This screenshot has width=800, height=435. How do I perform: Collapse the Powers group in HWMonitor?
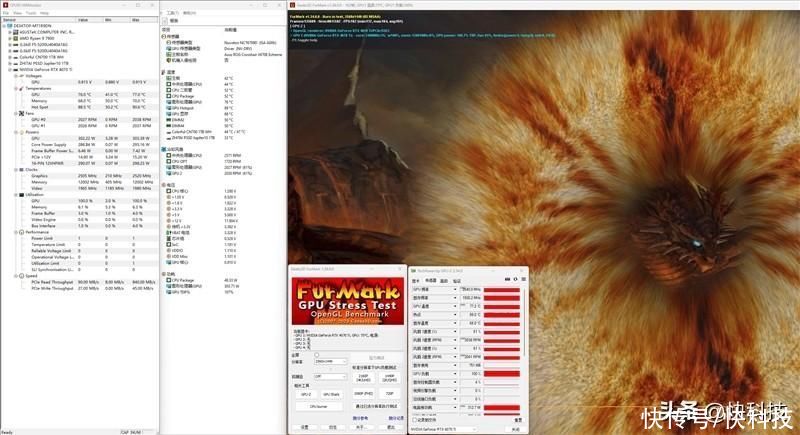[16, 132]
